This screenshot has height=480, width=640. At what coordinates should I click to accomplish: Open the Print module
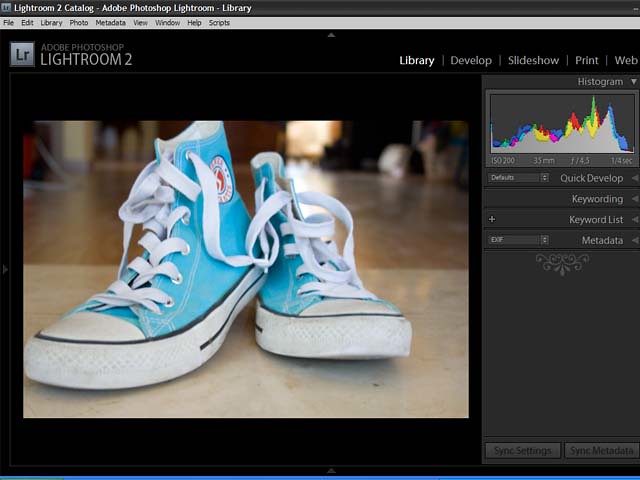pos(587,60)
